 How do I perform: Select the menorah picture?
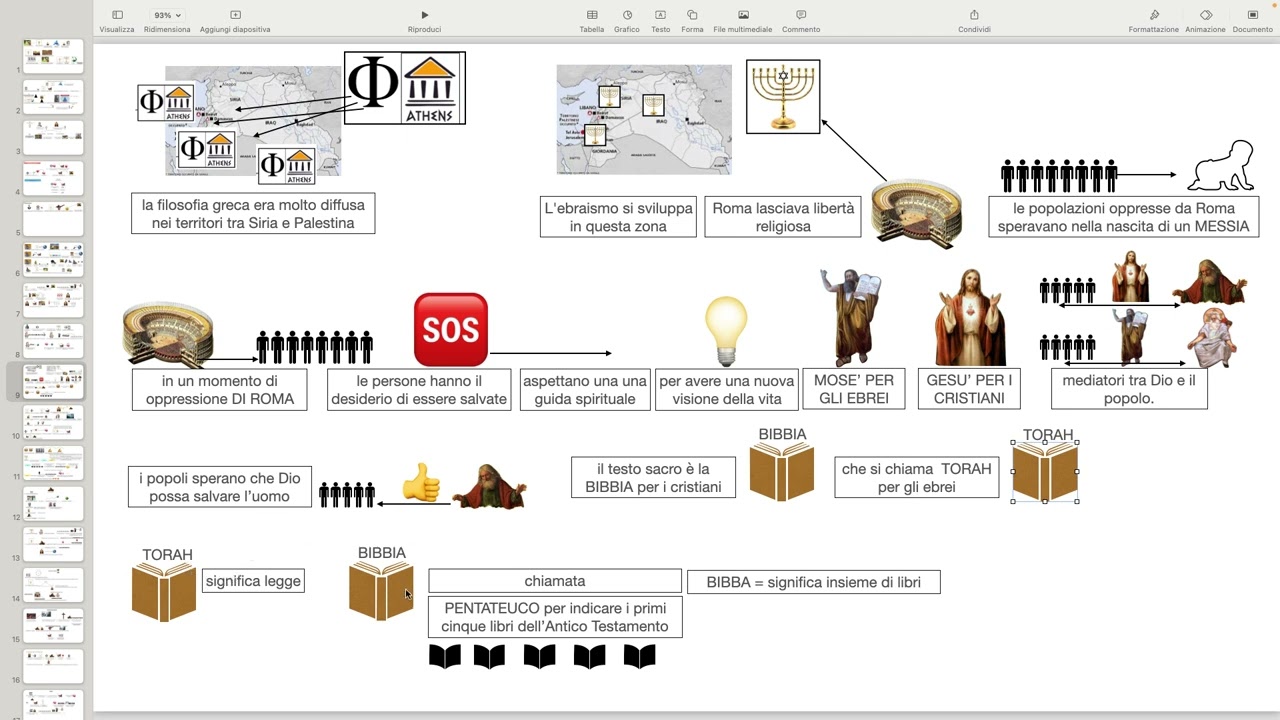[x=783, y=97]
